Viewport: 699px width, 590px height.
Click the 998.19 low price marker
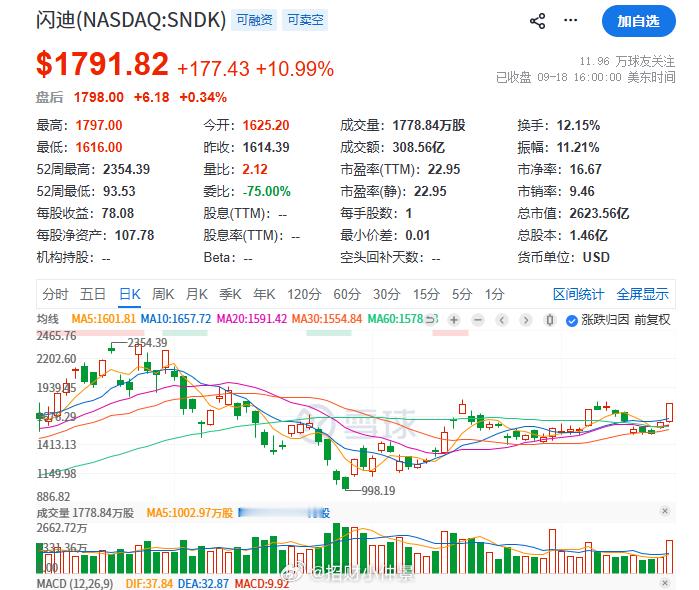coord(378,491)
